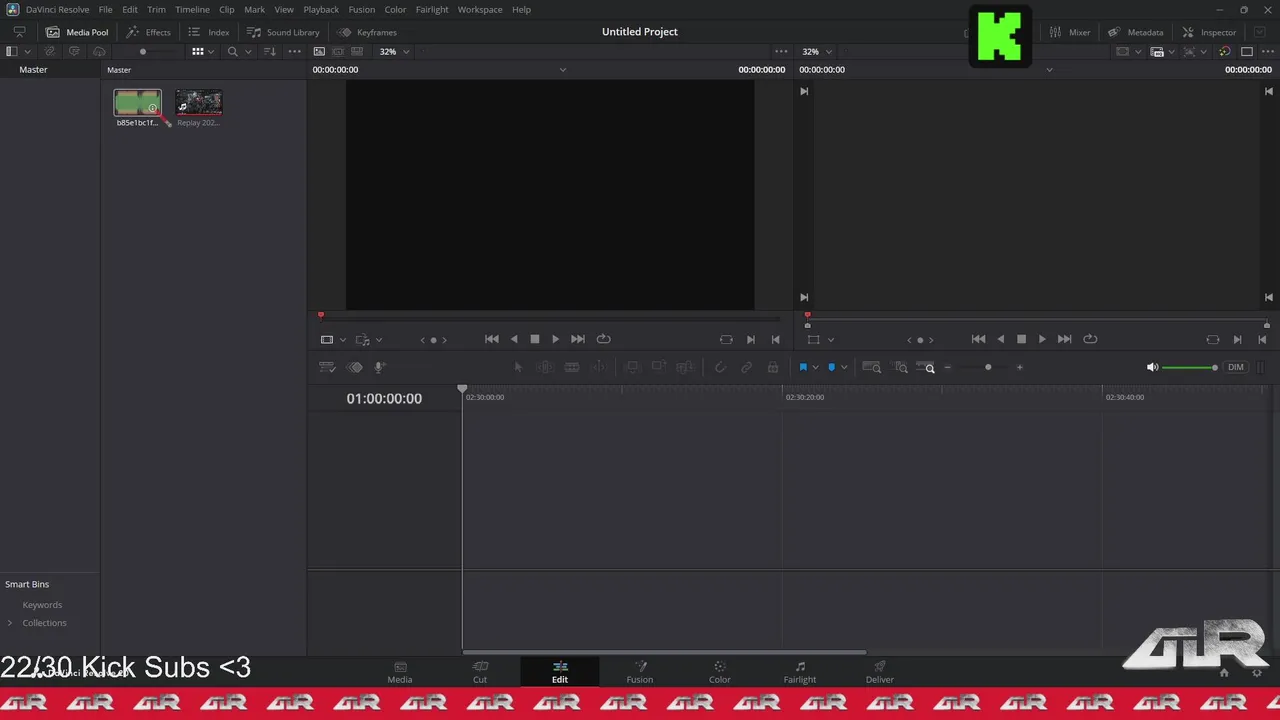Toggle the timeline link chain icon

[746, 368]
